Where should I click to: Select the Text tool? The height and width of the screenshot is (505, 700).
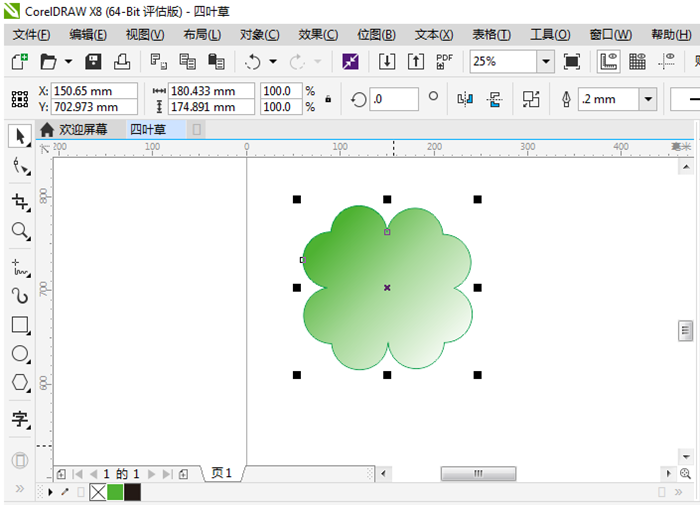coord(19,419)
